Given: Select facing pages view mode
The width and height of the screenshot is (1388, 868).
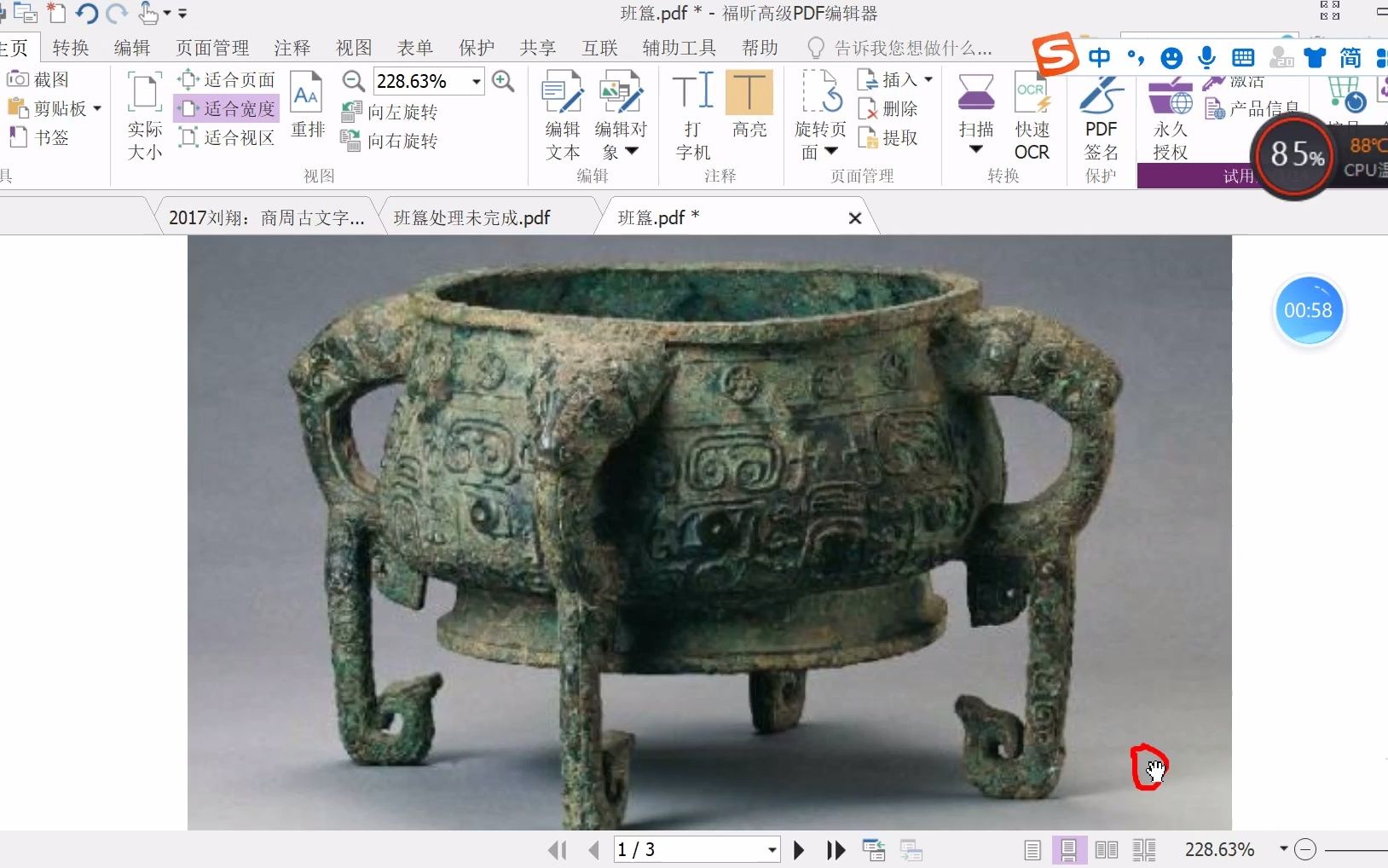Looking at the screenshot, I should click(x=1107, y=850).
